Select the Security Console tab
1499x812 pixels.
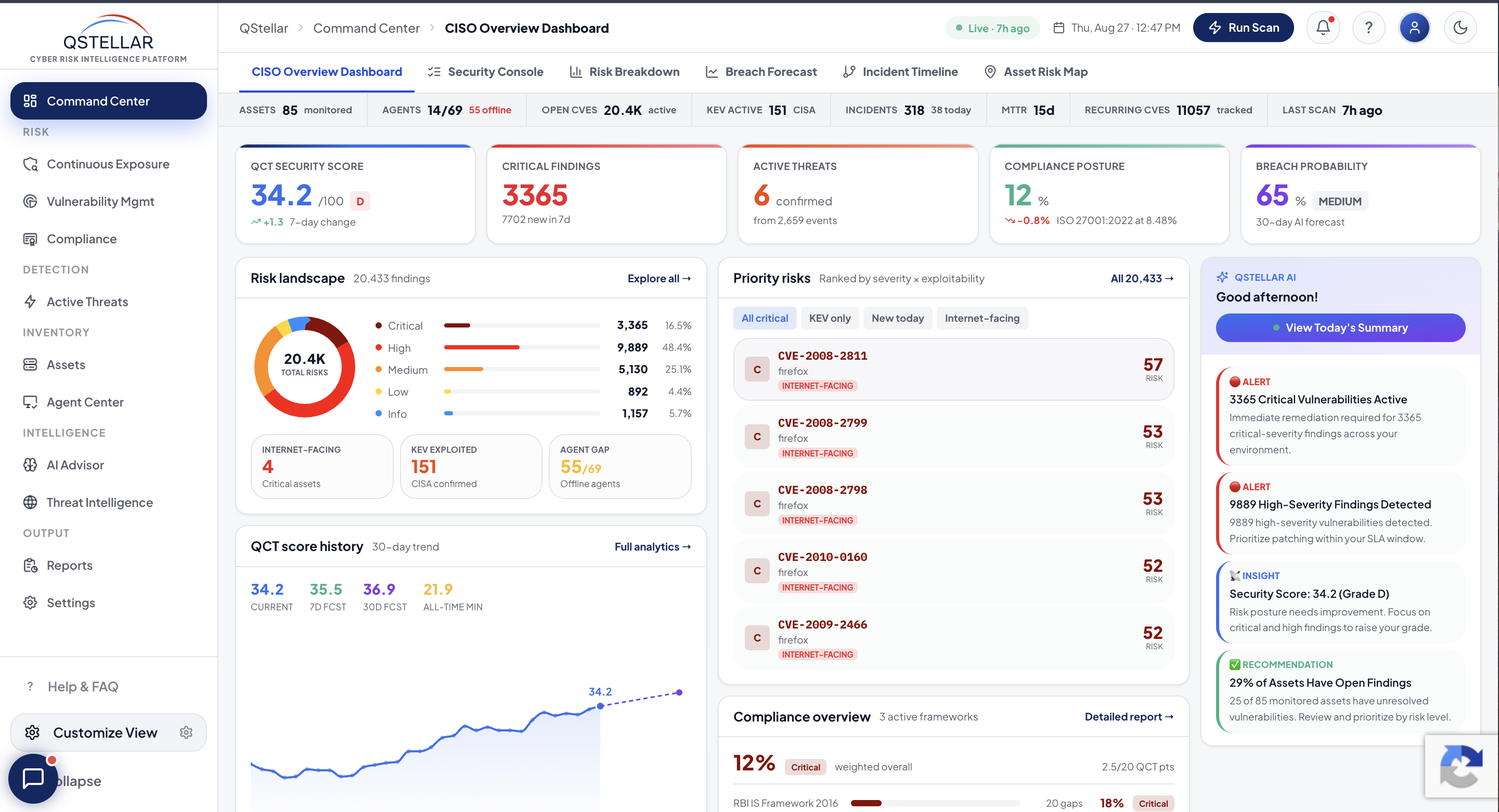(485, 72)
